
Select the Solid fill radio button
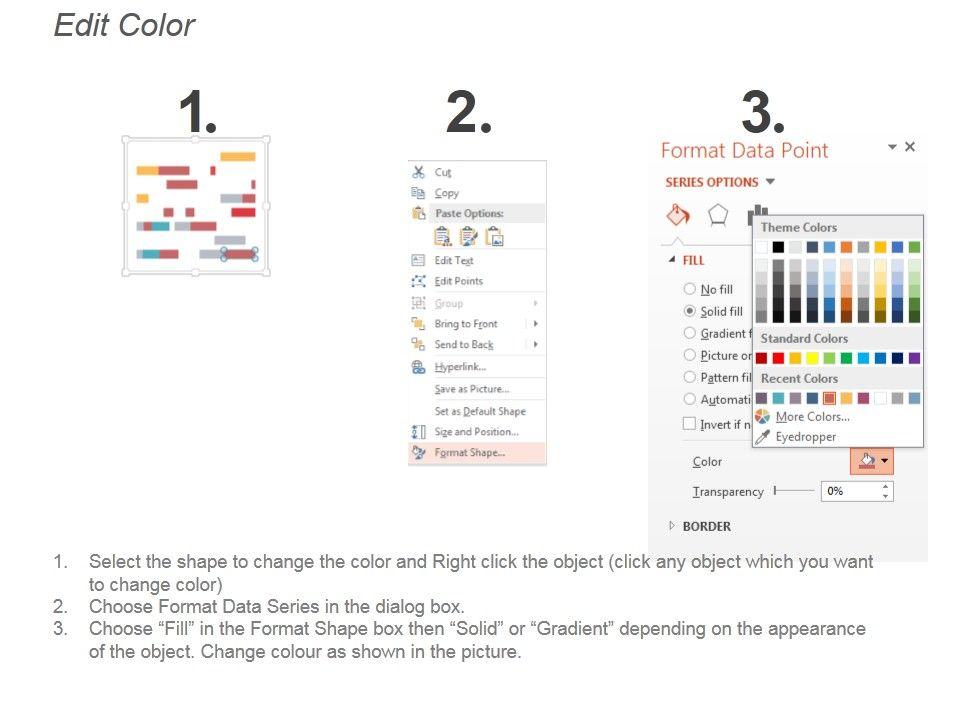(689, 311)
